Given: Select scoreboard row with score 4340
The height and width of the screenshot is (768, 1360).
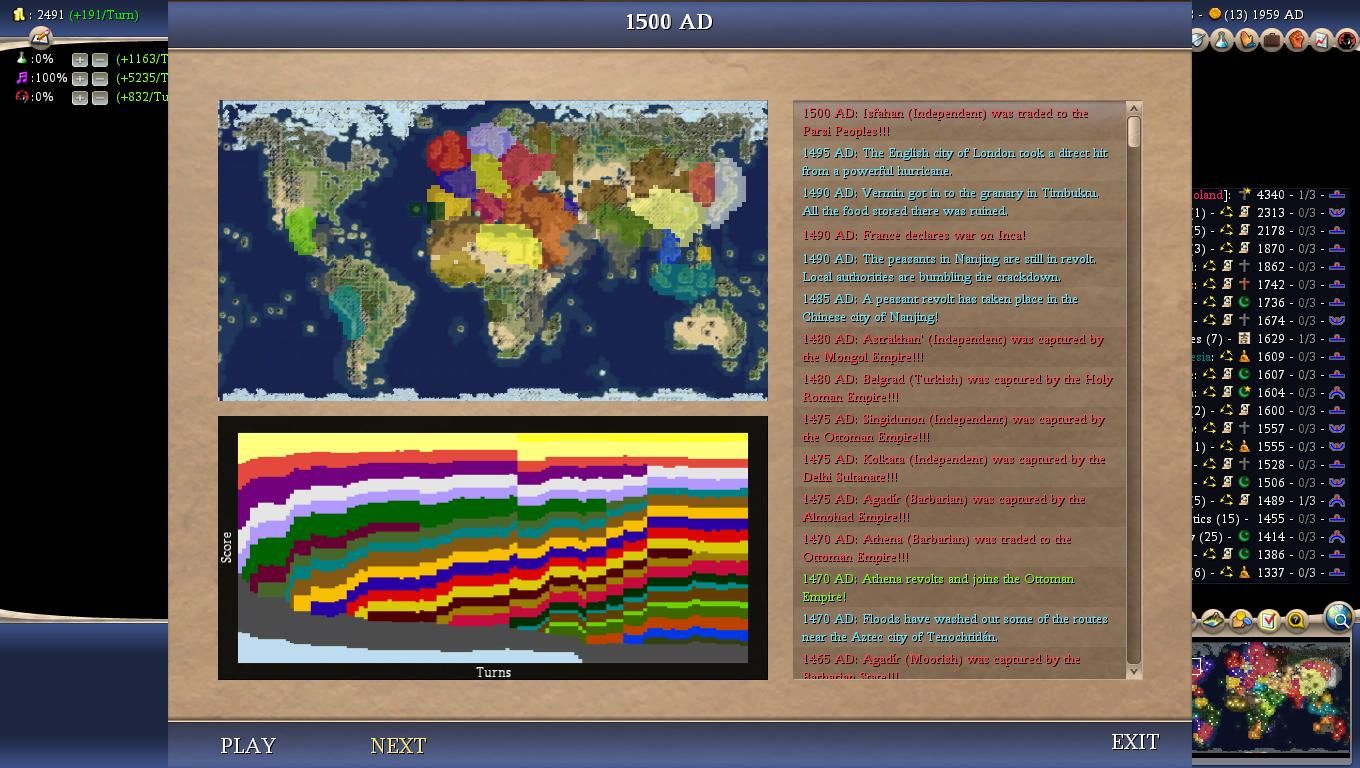Looking at the screenshot, I should 1270,195.
